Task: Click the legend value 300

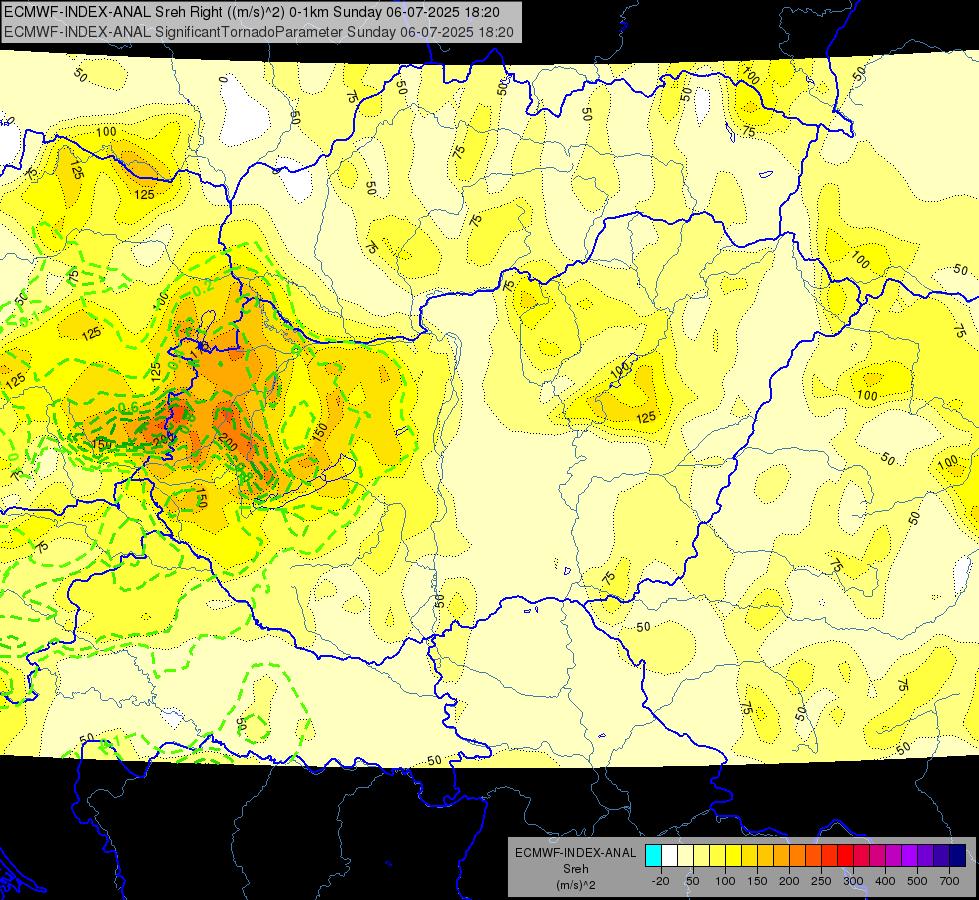Action: tap(853, 881)
